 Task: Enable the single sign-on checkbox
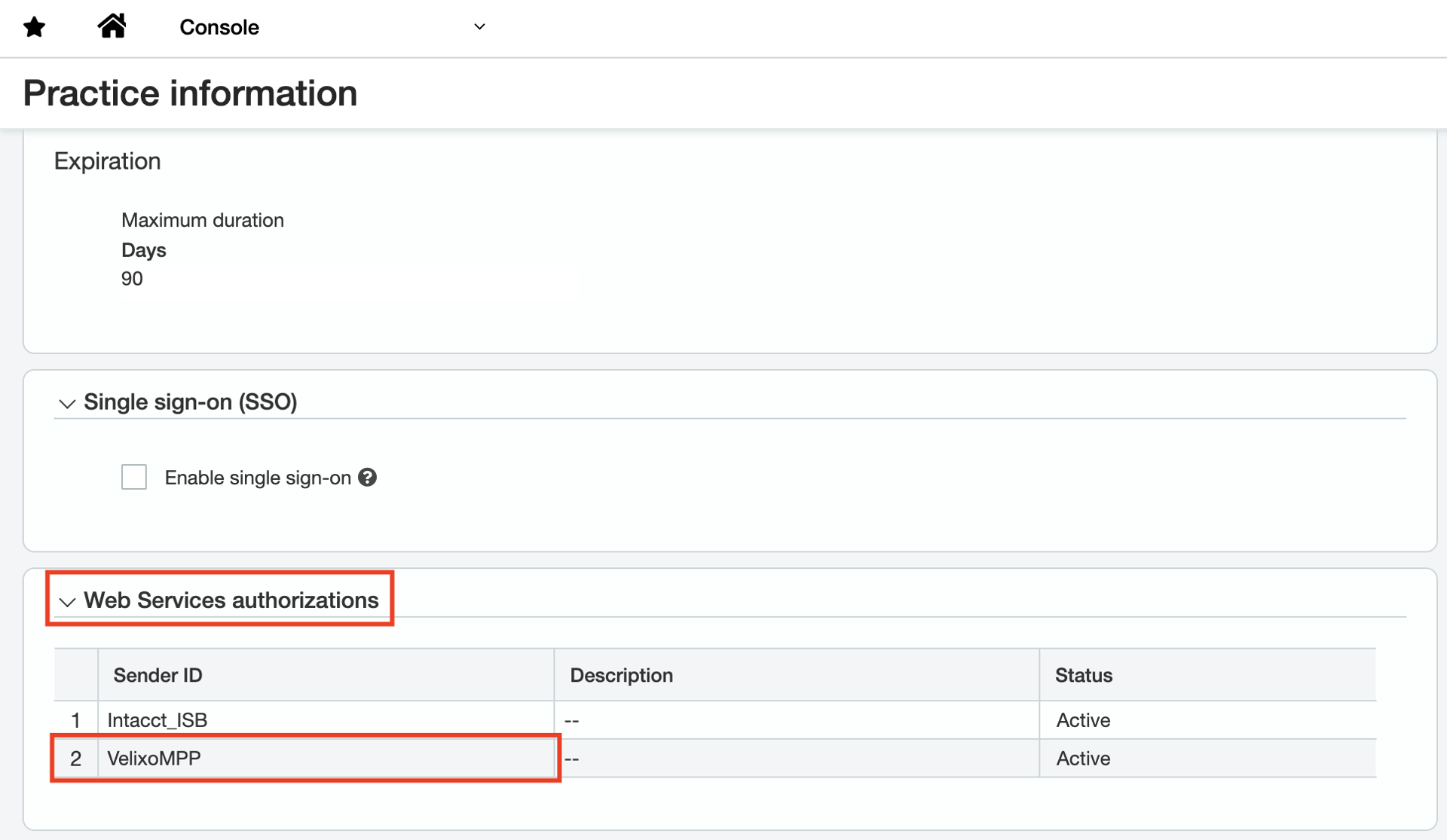pyautogui.click(x=134, y=478)
